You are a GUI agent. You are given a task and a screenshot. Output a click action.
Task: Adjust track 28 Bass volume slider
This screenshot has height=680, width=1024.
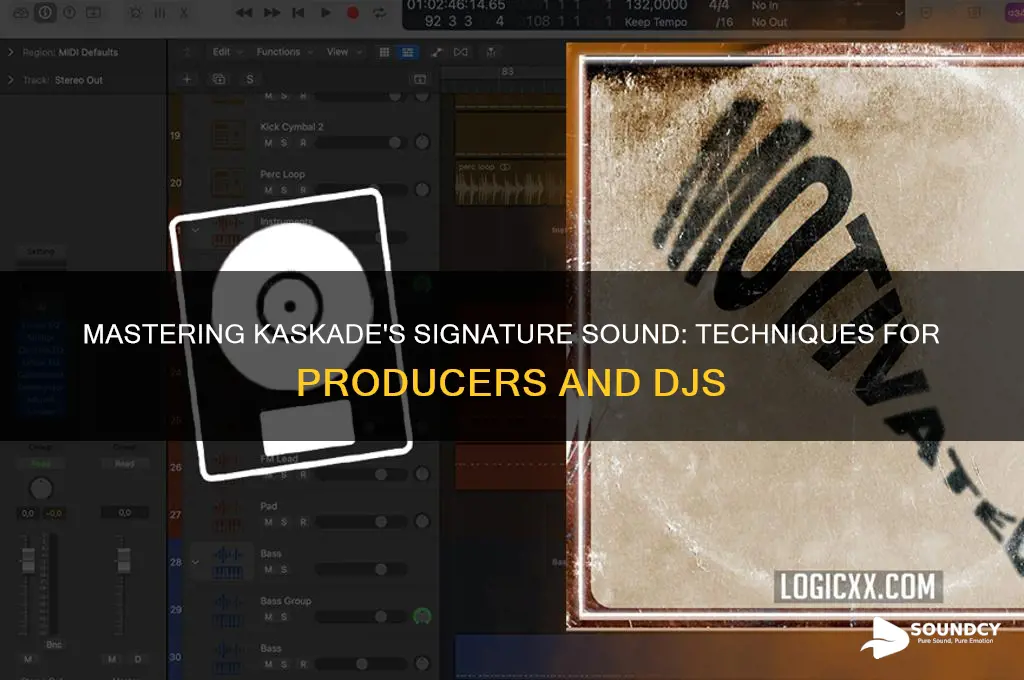click(x=361, y=569)
